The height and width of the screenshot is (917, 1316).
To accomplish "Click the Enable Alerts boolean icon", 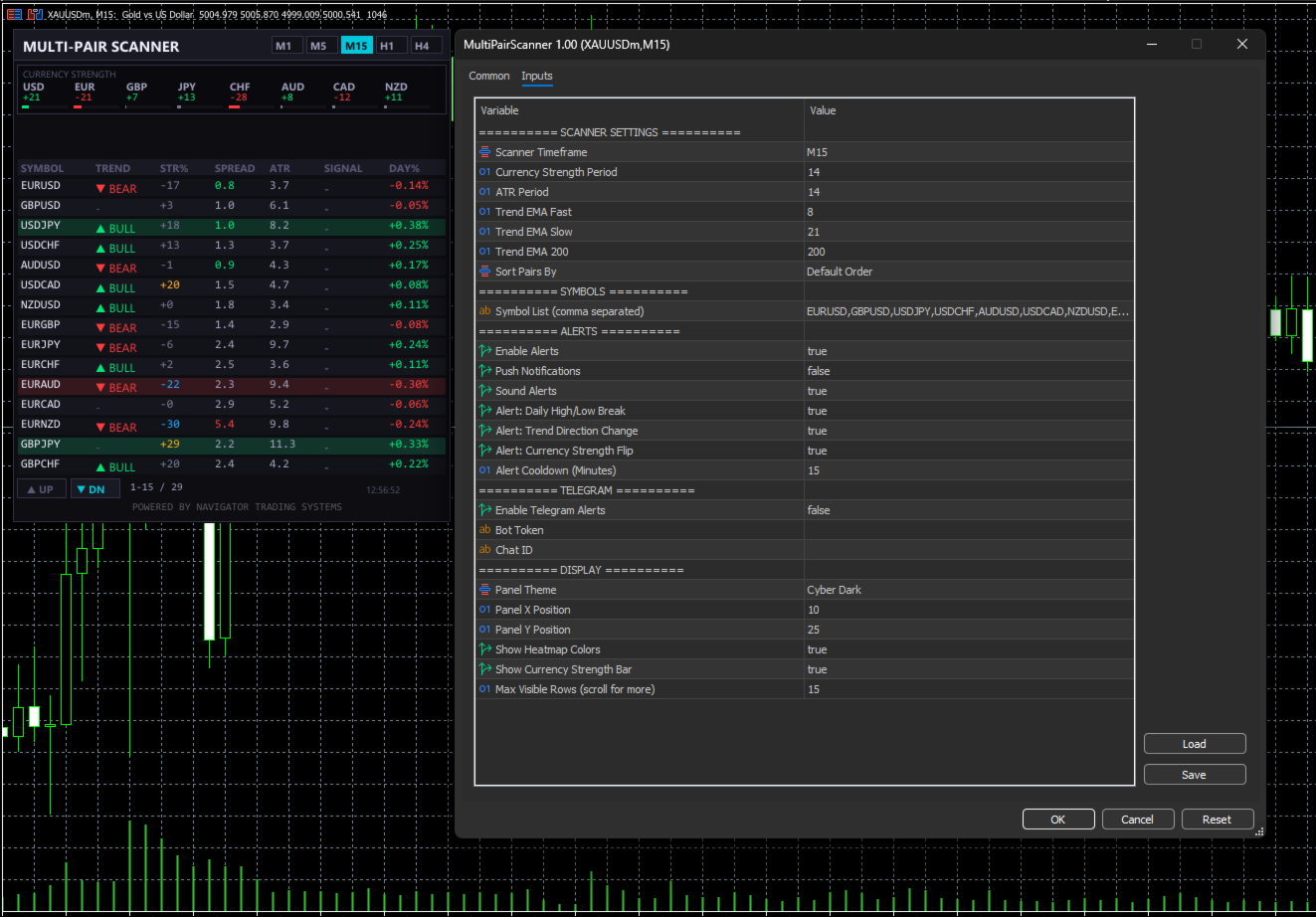I will (485, 351).
